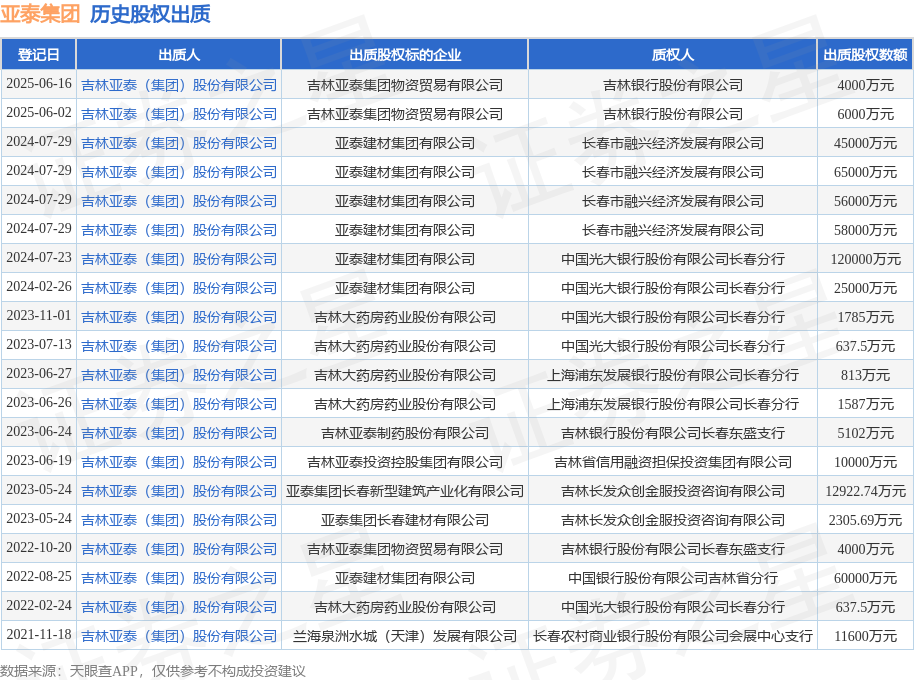Open the 出质人 link in the 2023-06-26 row

(179, 404)
